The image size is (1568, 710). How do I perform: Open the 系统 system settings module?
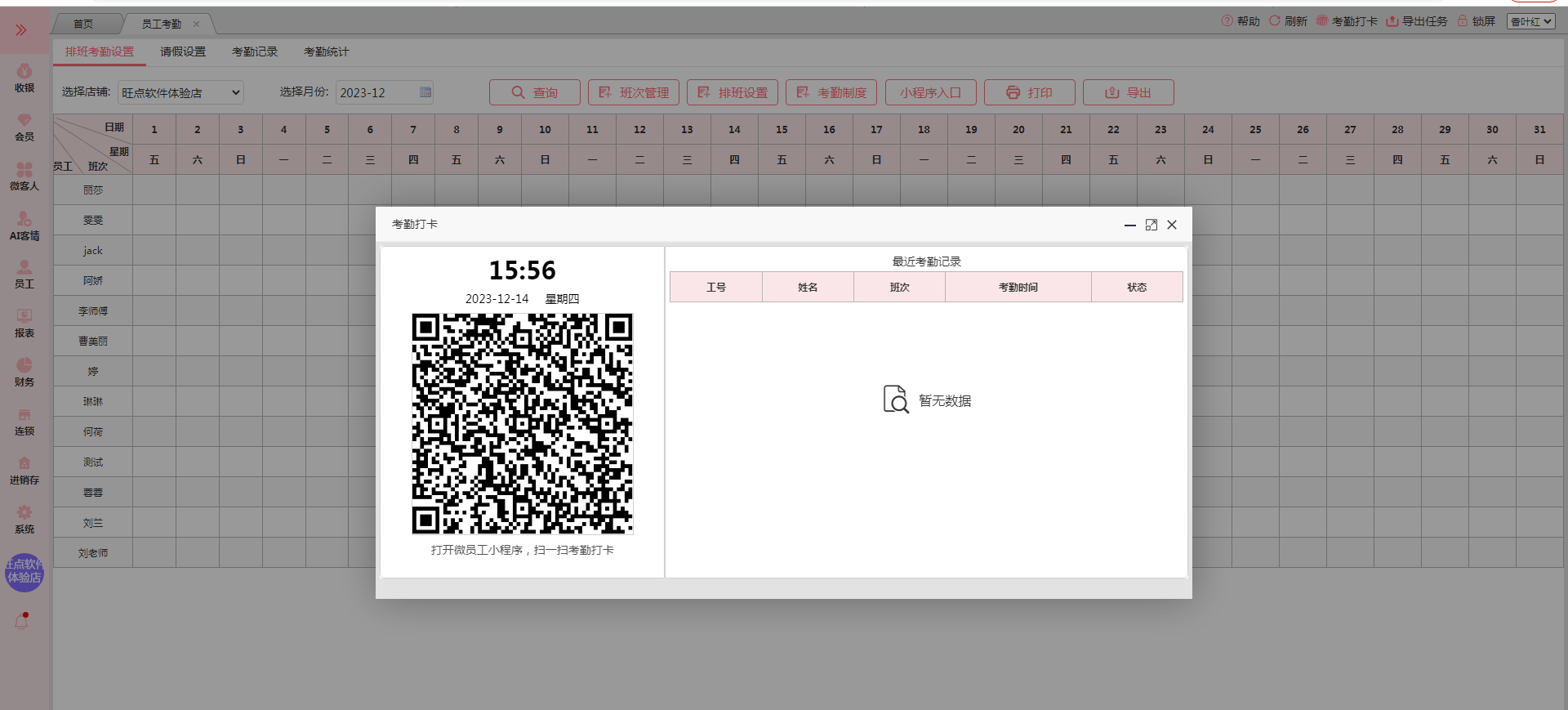pos(24,520)
